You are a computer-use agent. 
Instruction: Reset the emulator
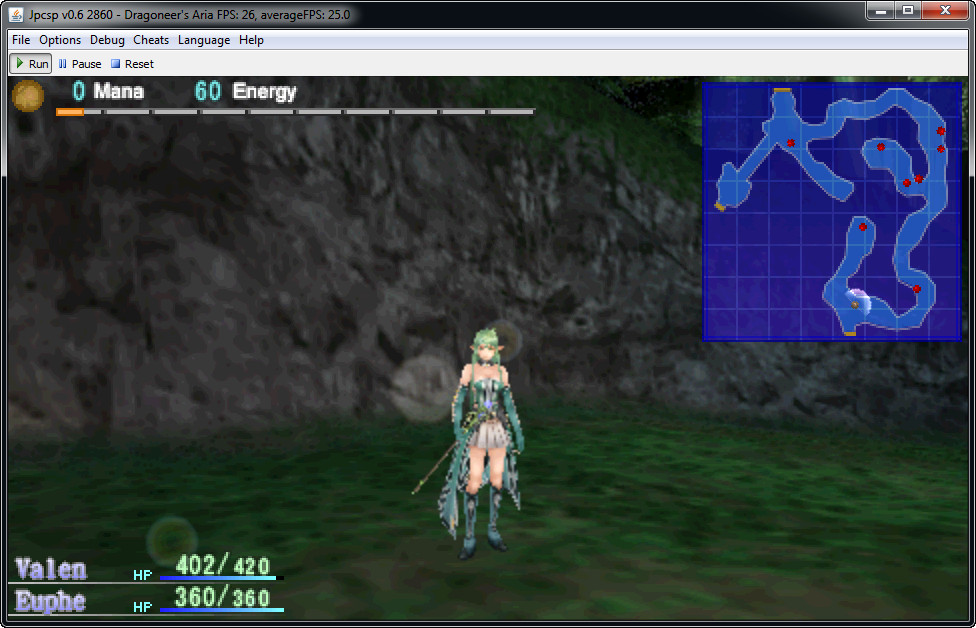(132, 63)
